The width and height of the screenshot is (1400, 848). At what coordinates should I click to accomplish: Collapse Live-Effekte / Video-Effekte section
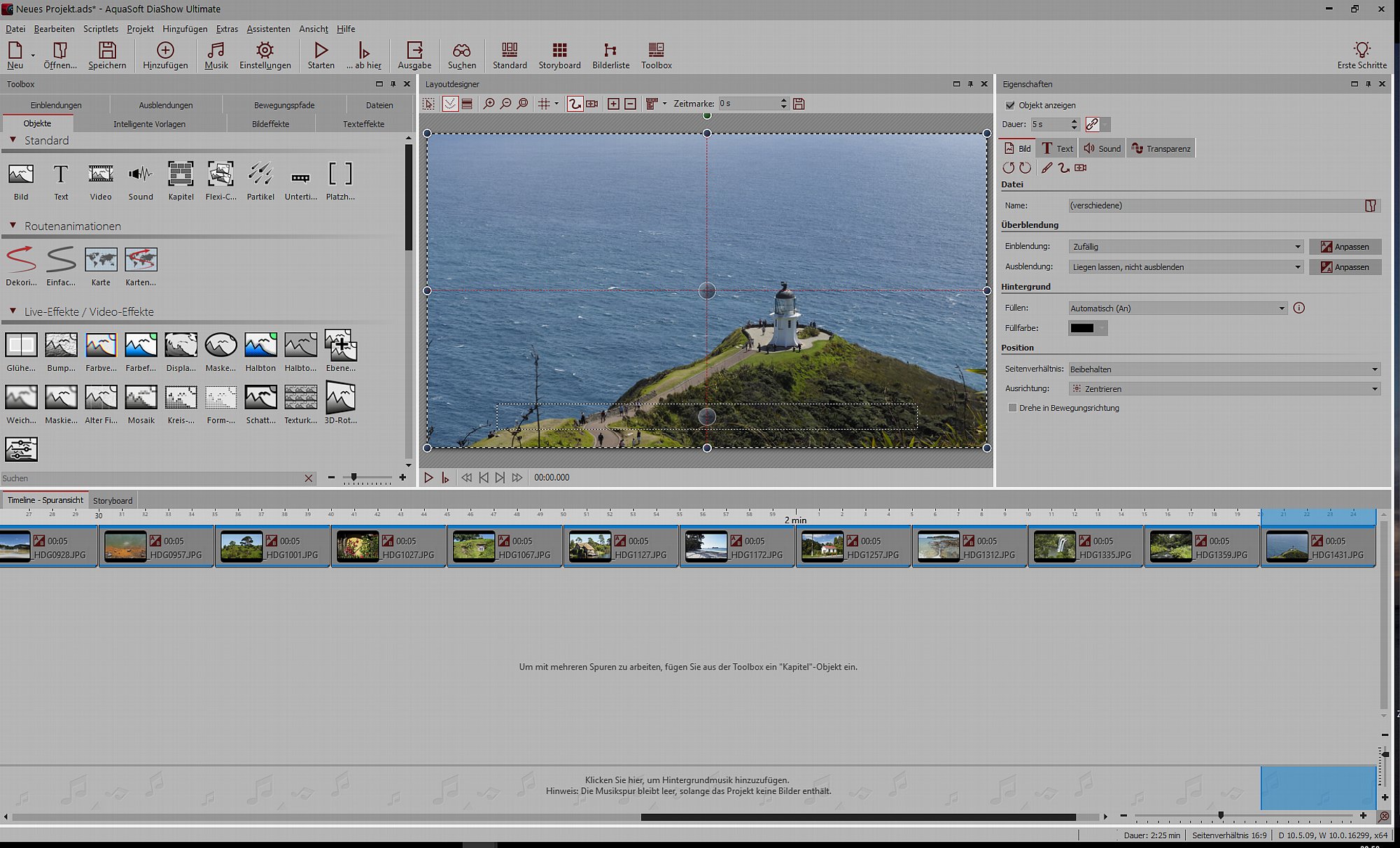(x=13, y=311)
